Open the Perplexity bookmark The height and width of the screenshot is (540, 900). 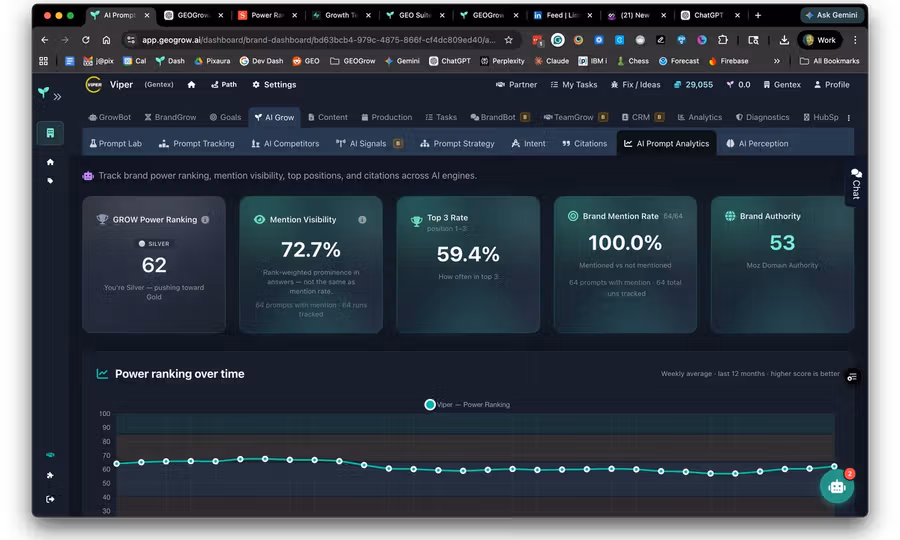[502, 61]
